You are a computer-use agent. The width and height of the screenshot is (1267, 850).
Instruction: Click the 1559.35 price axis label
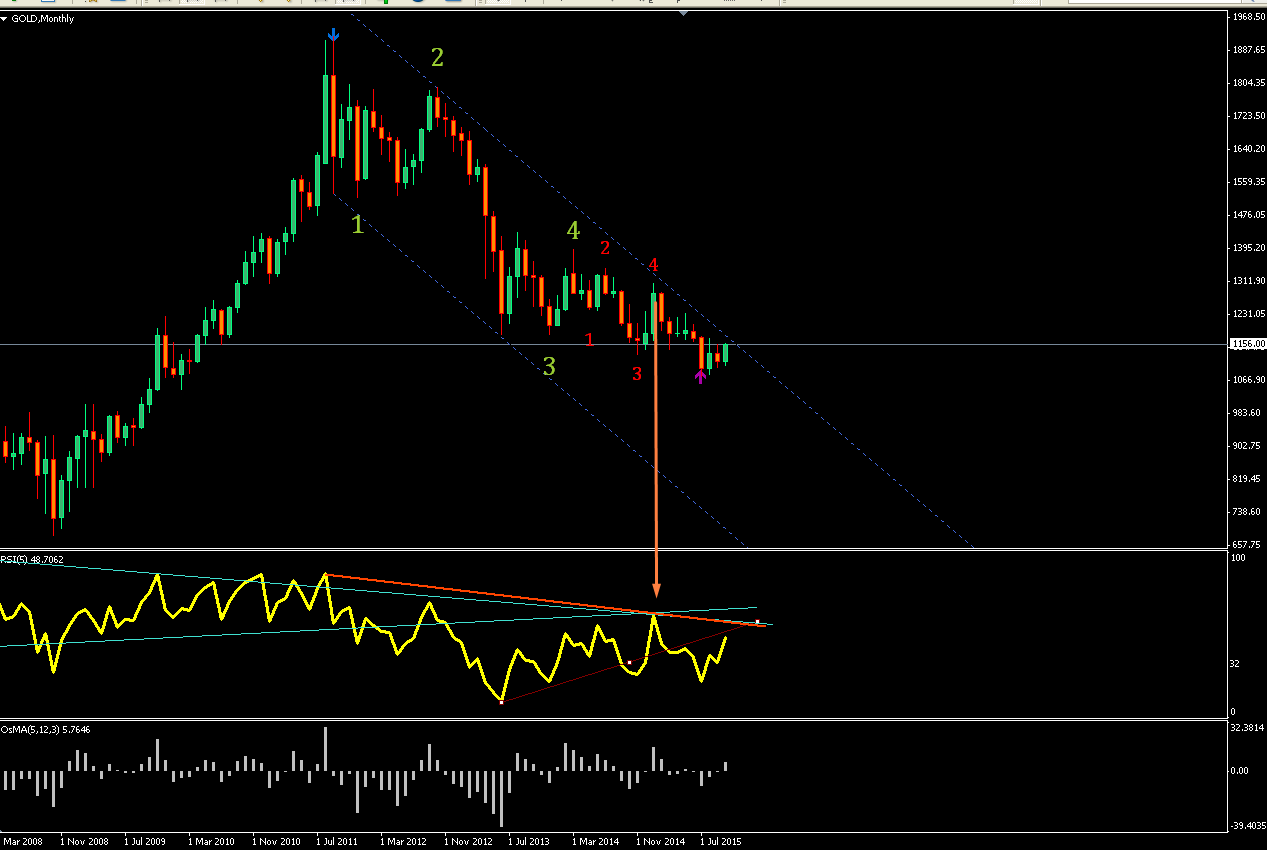click(x=1249, y=182)
